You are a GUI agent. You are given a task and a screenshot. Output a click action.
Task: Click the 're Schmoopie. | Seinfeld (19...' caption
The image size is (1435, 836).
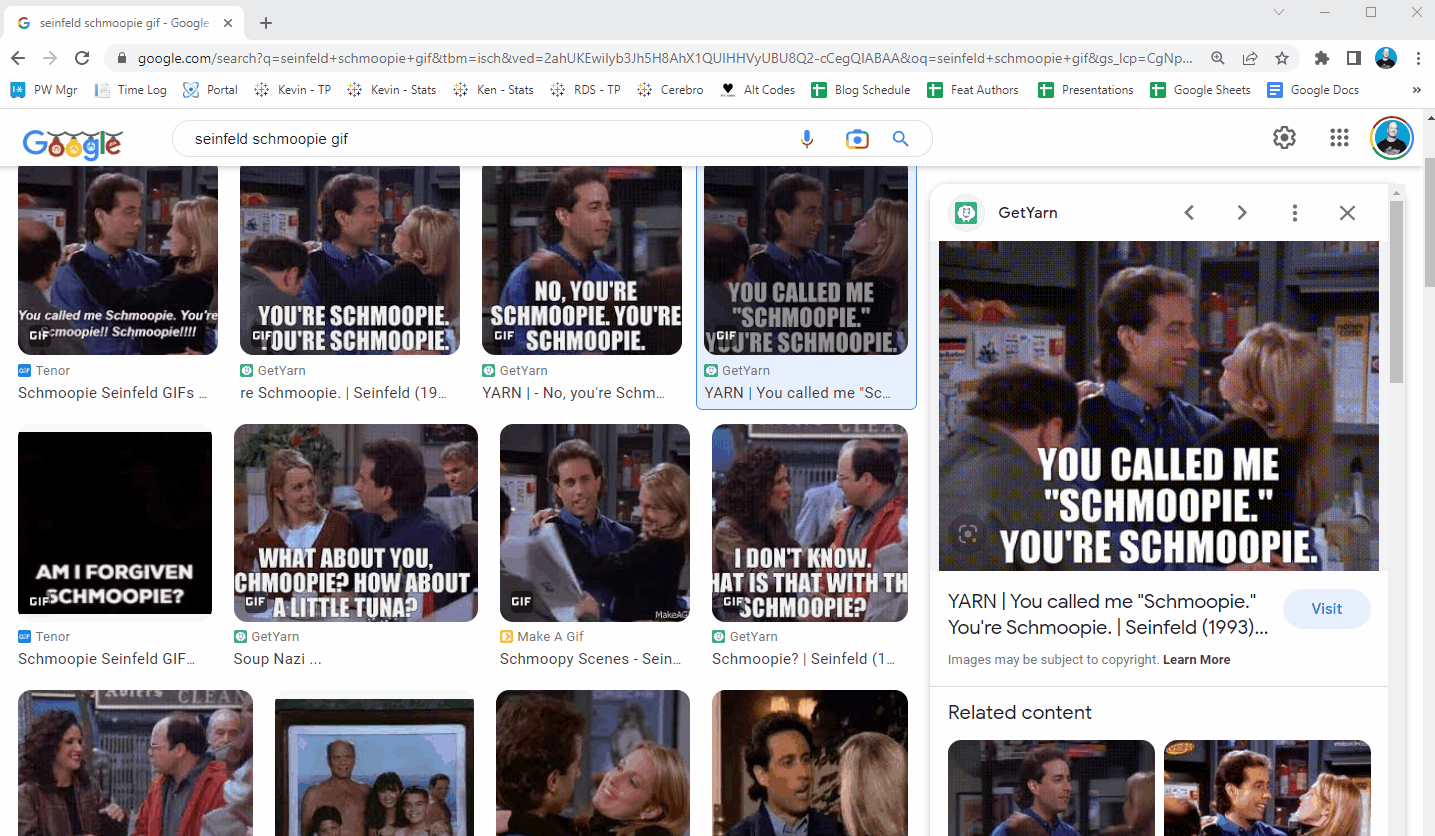tap(343, 393)
